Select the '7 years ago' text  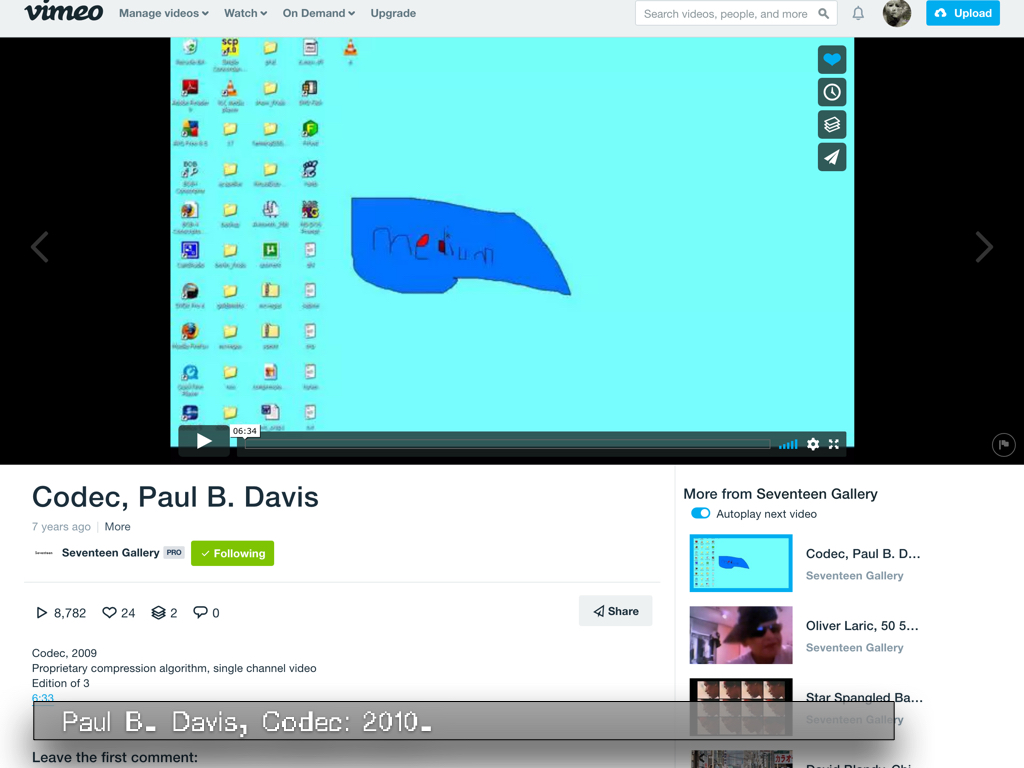(61, 526)
